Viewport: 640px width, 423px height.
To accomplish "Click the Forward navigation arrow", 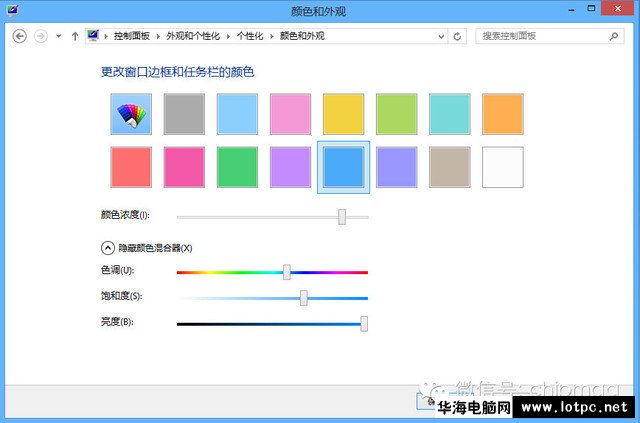I will pos(40,36).
